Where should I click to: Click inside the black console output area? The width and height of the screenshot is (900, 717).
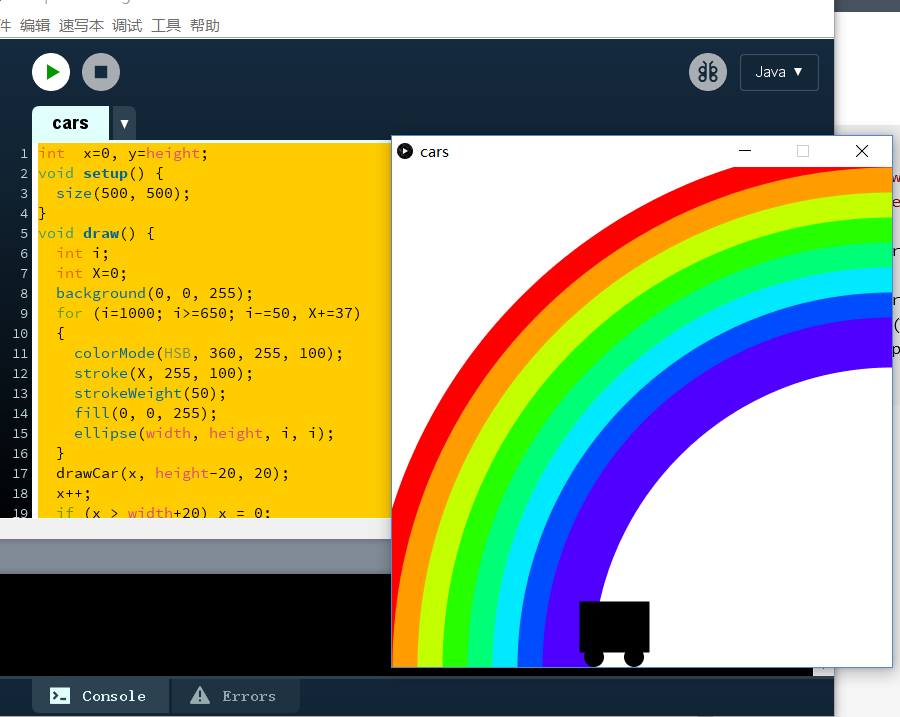pyautogui.click(x=195, y=625)
